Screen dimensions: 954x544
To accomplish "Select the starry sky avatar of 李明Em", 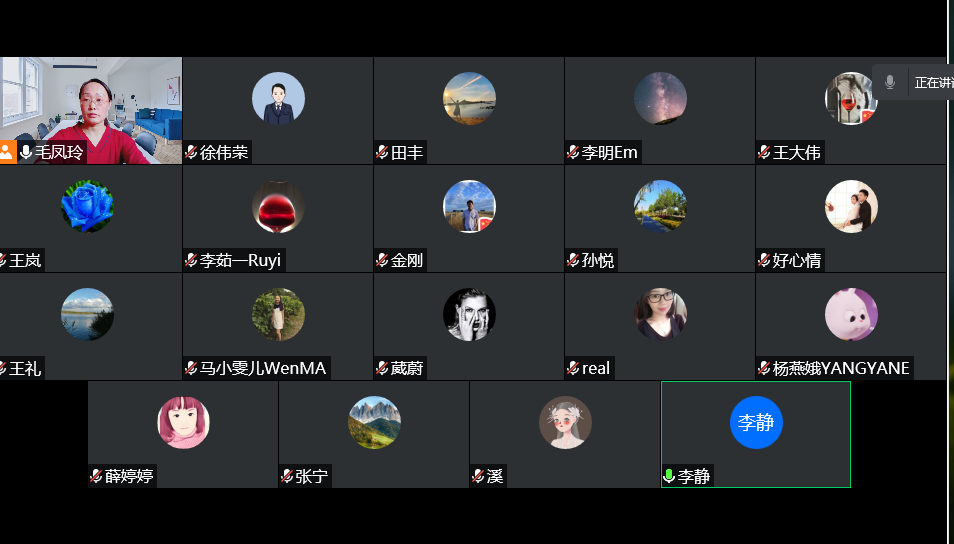I will coord(660,98).
